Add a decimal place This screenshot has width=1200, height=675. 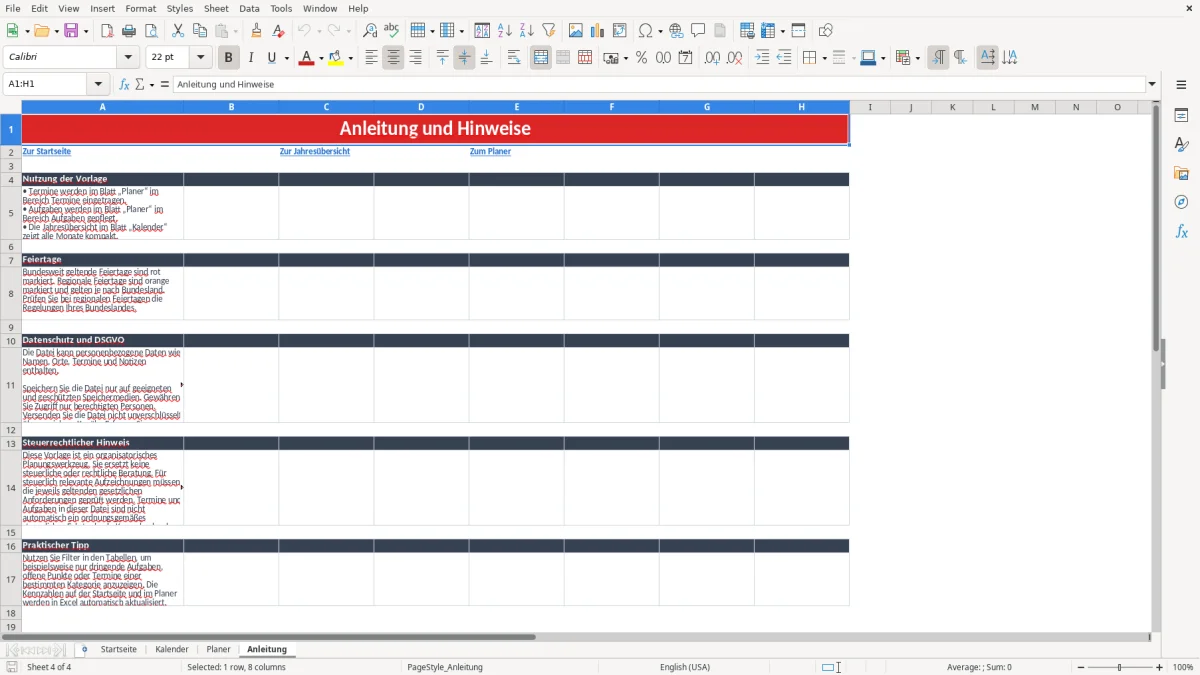click(712, 58)
